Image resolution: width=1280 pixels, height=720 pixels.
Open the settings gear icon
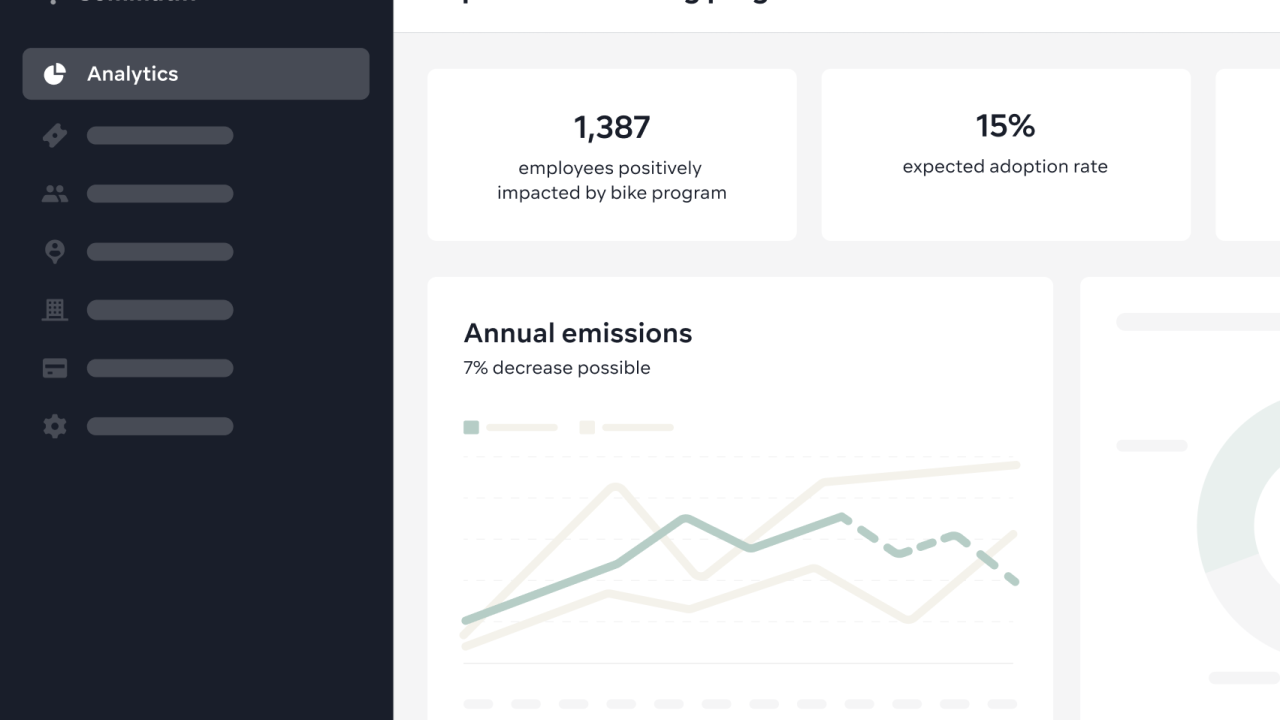(x=55, y=426)
